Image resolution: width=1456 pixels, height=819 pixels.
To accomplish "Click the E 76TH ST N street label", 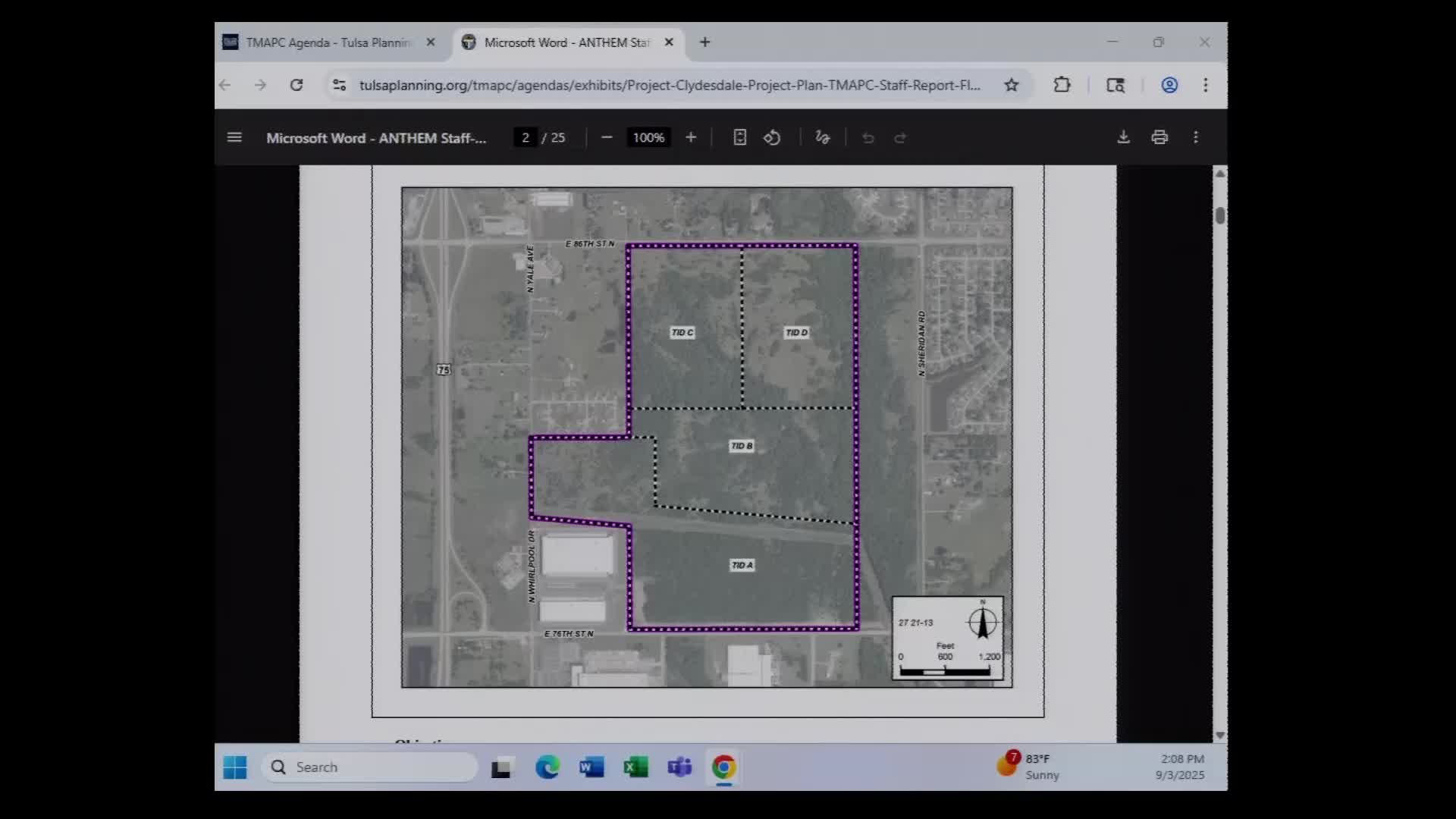I will (x=569, y=633).
